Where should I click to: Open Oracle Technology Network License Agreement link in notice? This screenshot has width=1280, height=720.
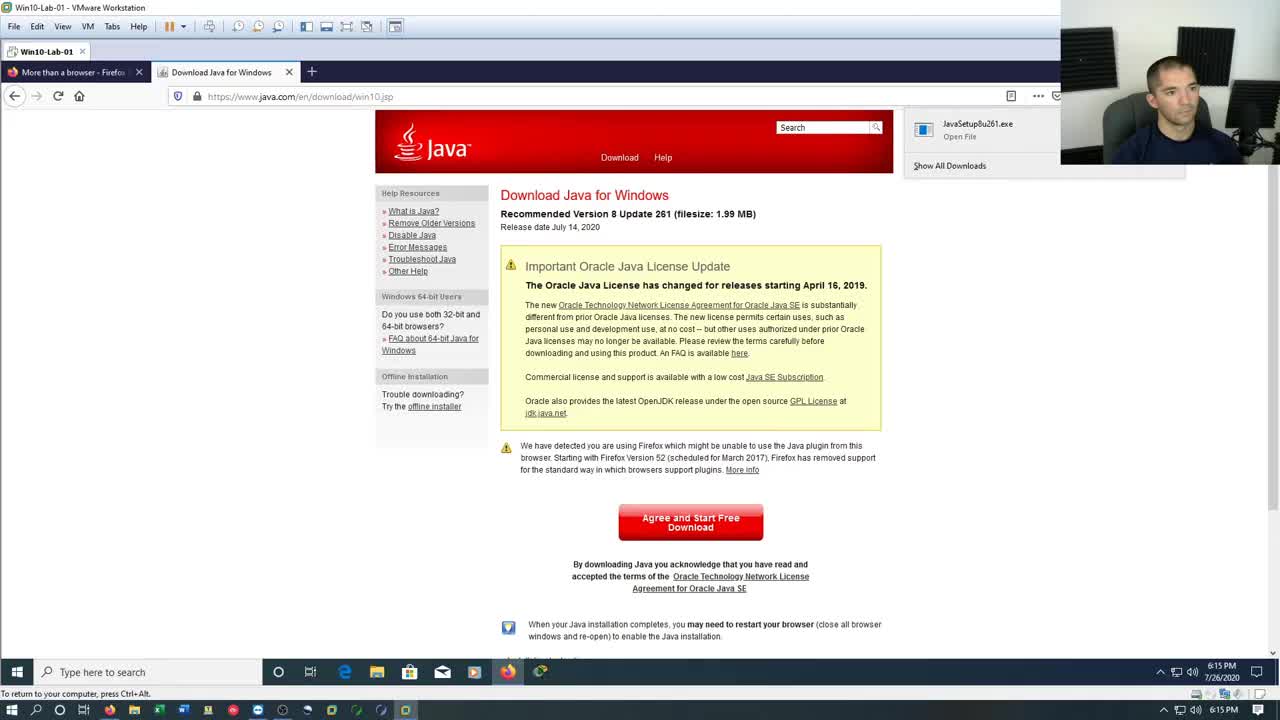tap(679, 305)
